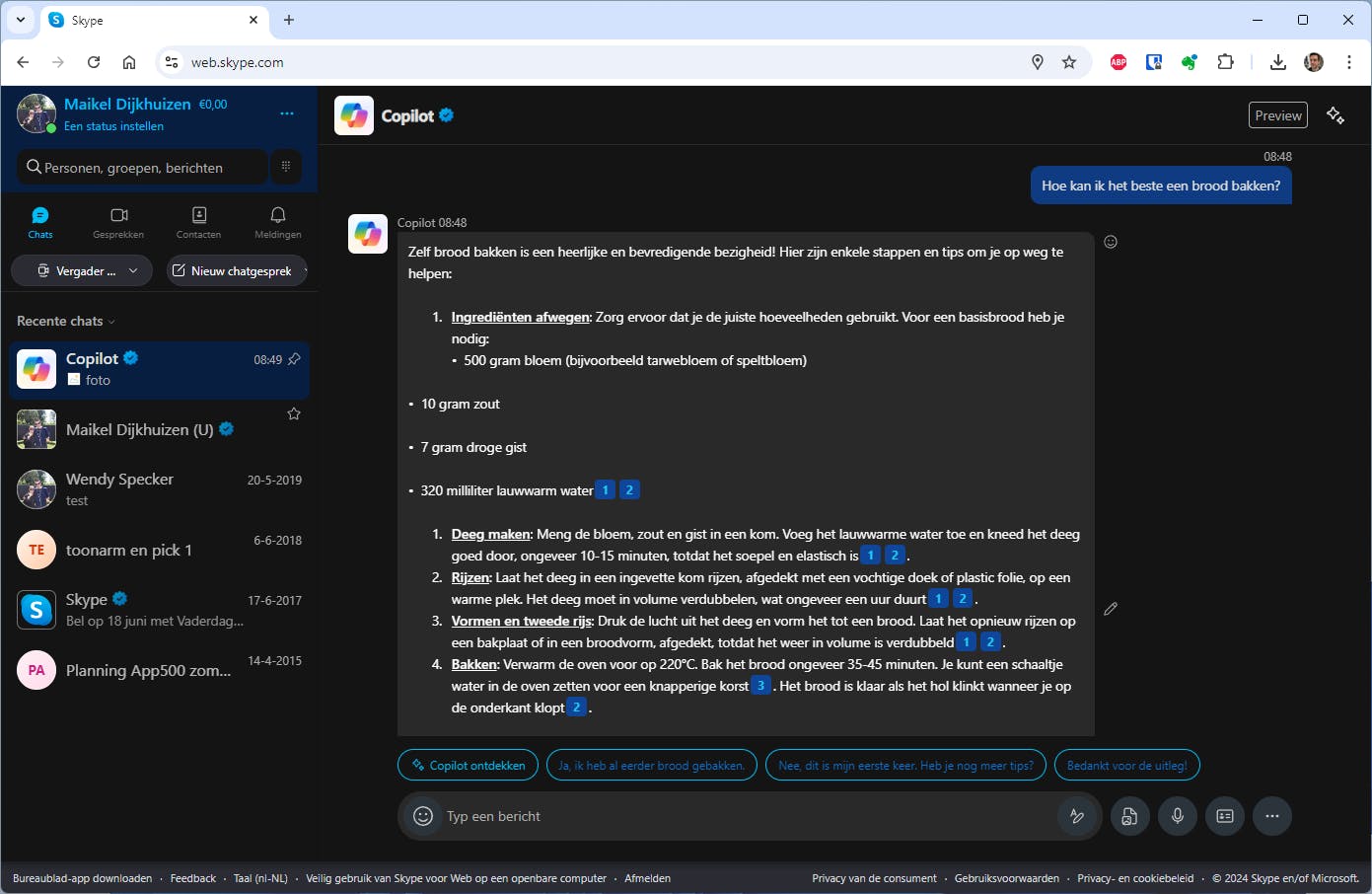Open the ABP Adblock Plus extension

pyautogui.click(x=1119, y=62)
